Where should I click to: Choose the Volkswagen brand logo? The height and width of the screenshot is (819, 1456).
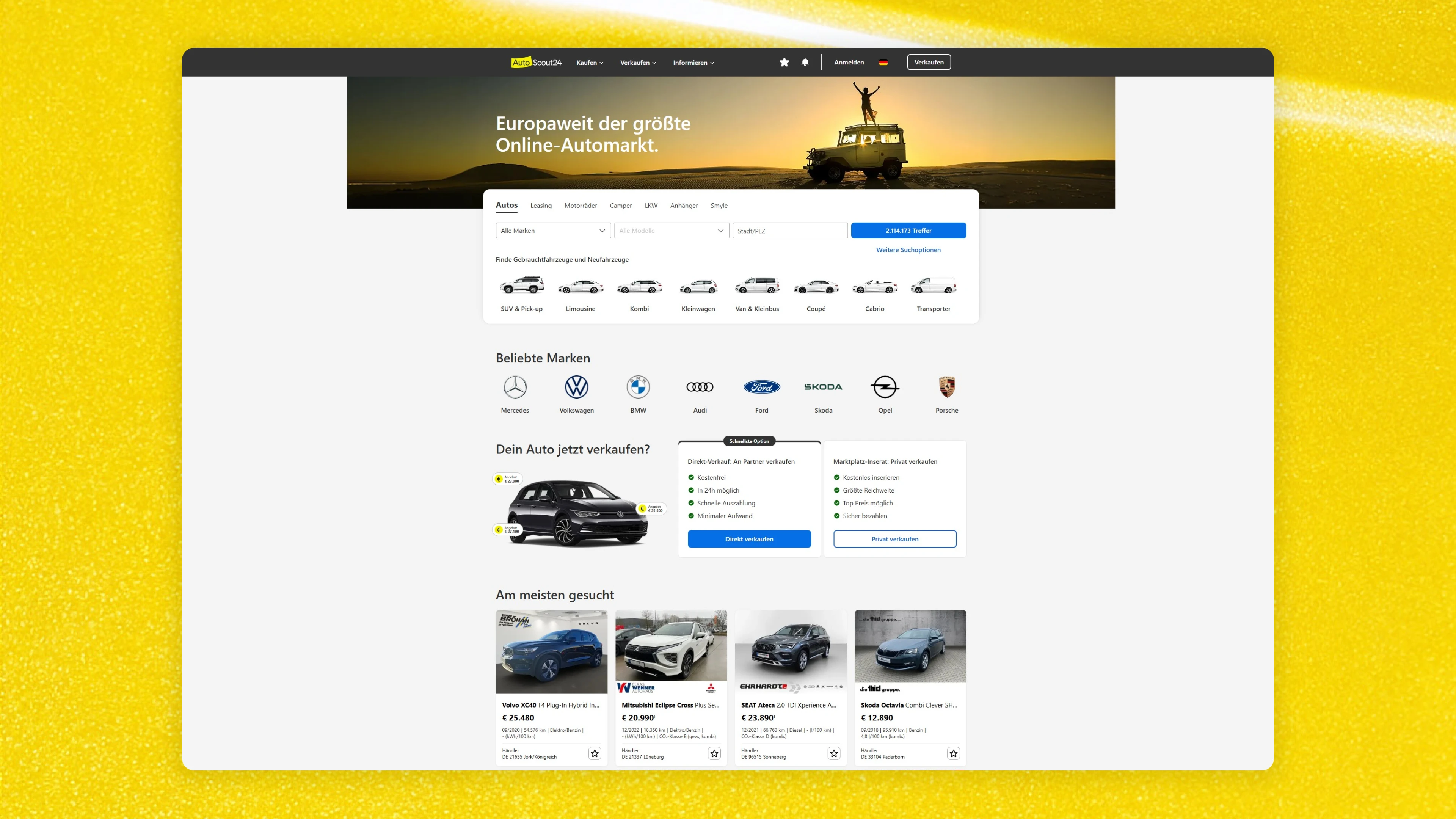[576, 387]
